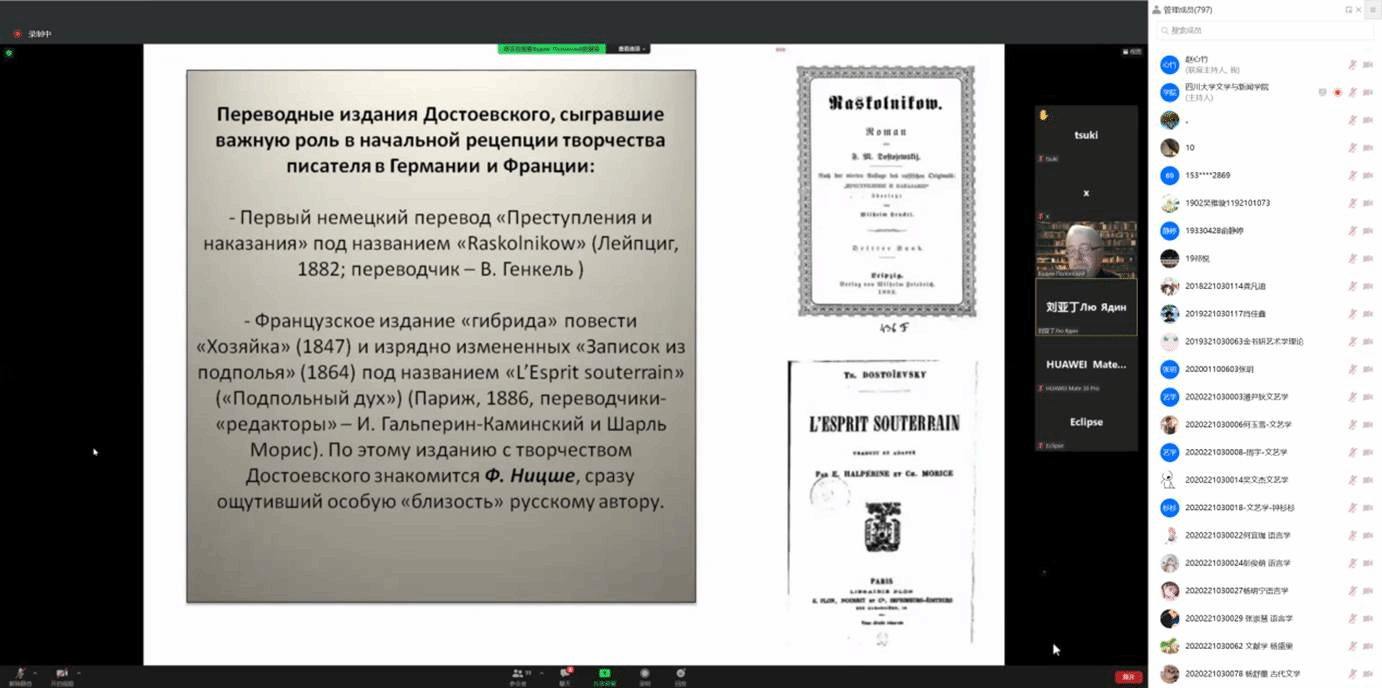Viewport: 1382px width, 688px height.
Task: Click the red leave meeting button
Action: pyautogui.click(x=1128, y=677)
